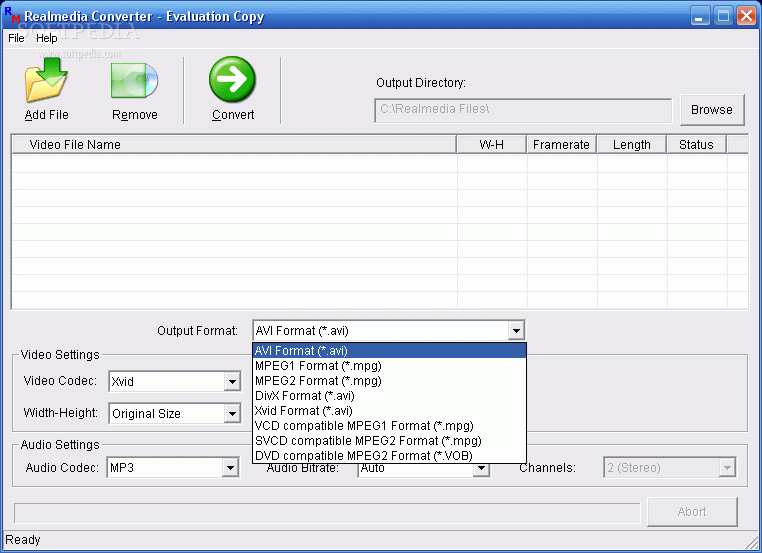Click the window resize grip corner
Image resolution: width=762 pixels, height=553 pixels.
(x=752, y=542)
